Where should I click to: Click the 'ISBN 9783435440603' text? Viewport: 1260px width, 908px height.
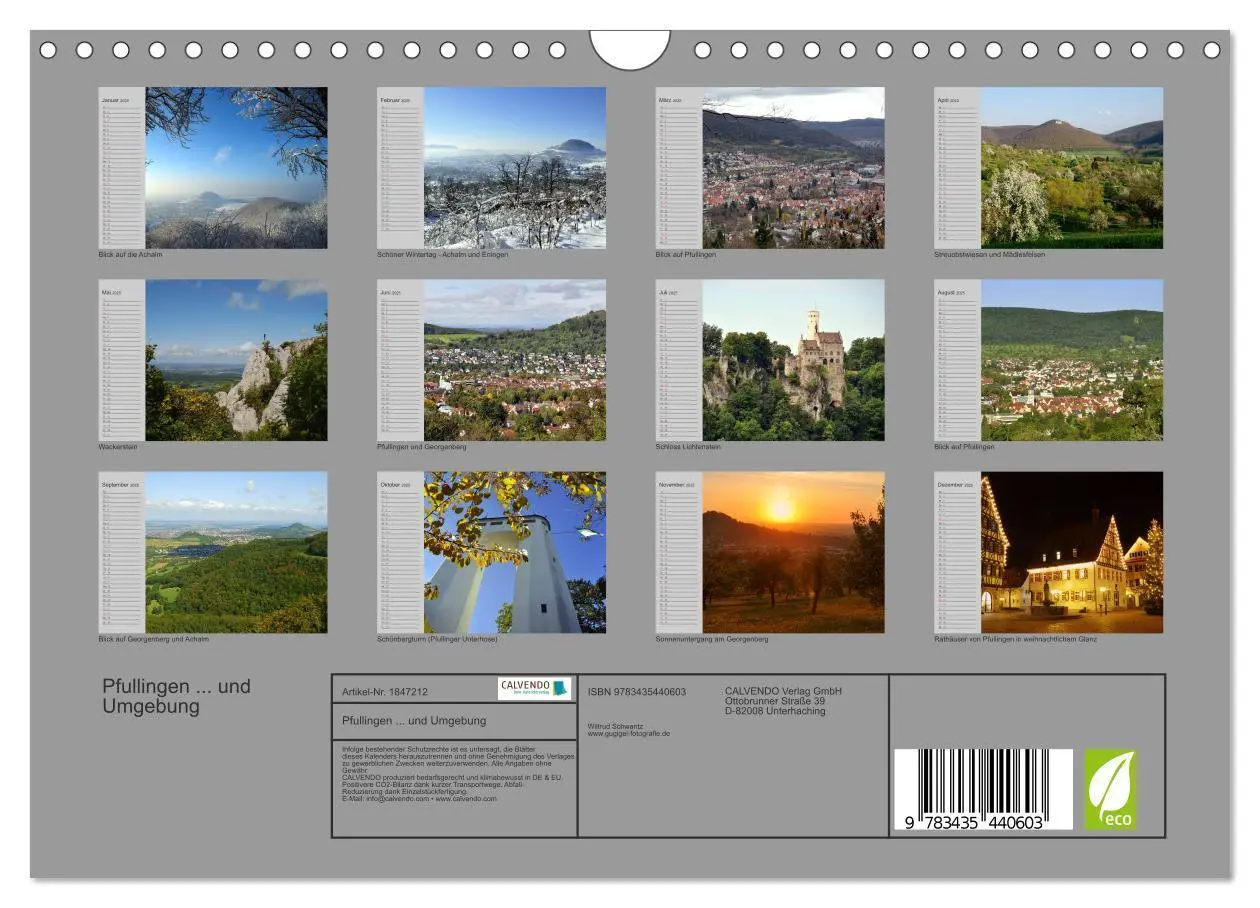(637, 691)
